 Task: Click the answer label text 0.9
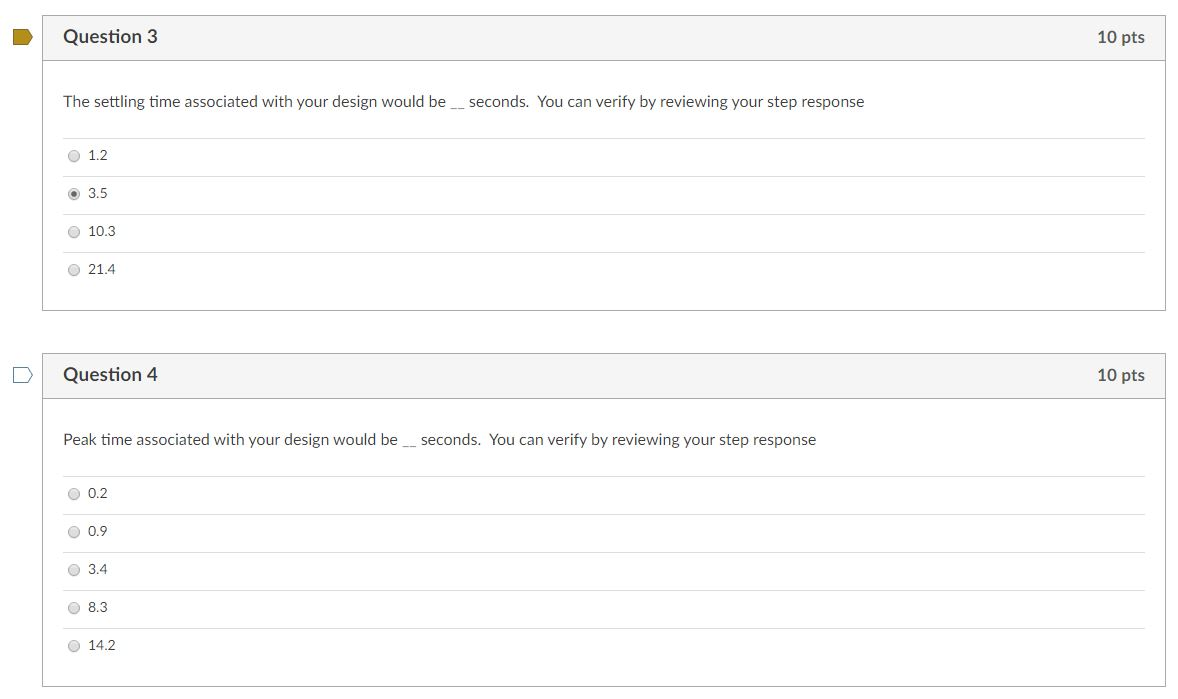99,531
